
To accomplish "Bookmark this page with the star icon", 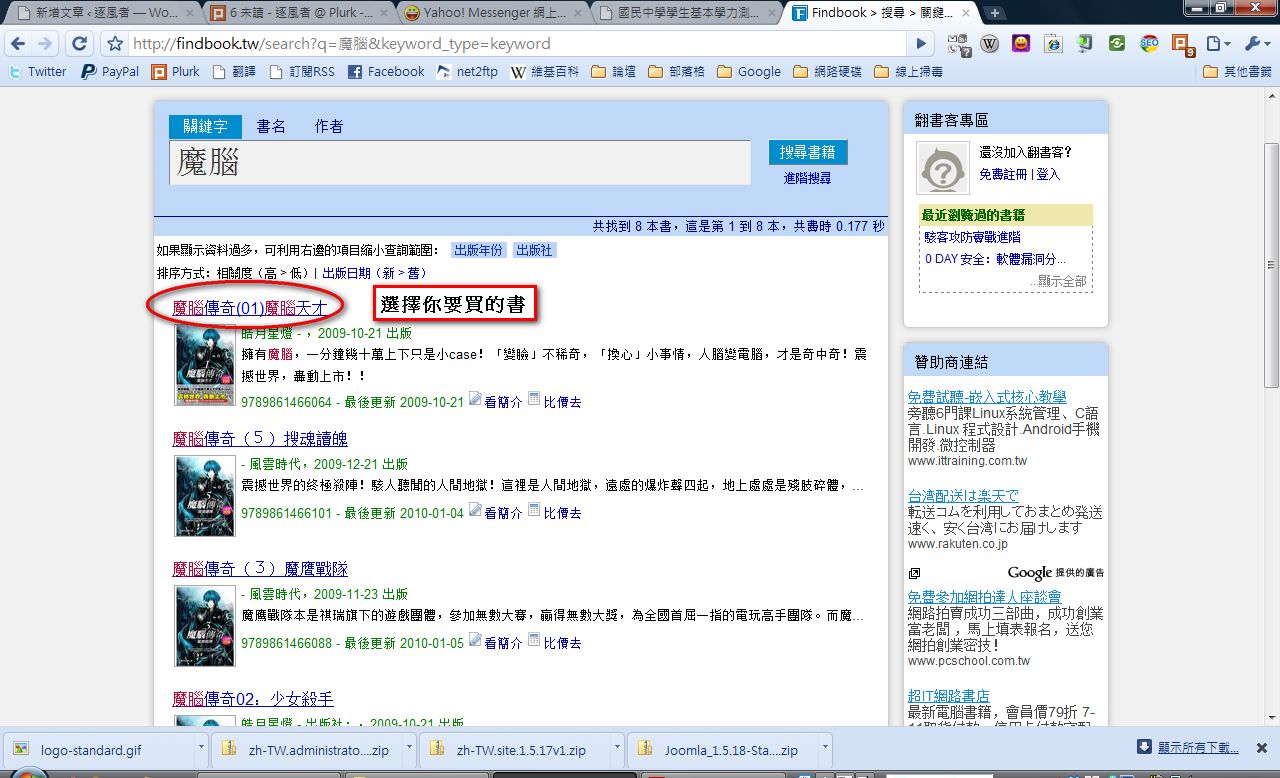I will click(x=115, y=44).
